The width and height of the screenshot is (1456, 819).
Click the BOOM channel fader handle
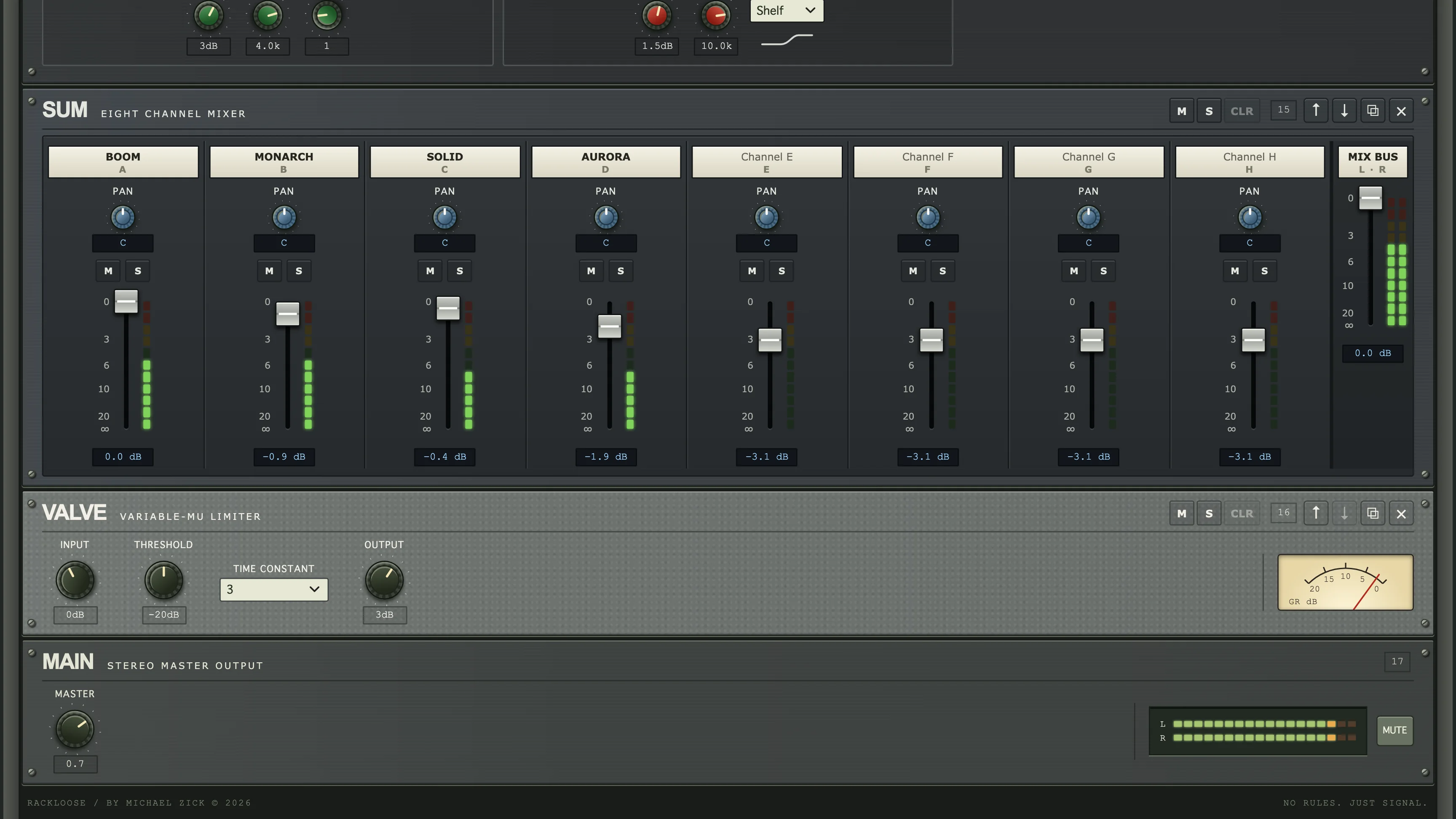(126, 301)
